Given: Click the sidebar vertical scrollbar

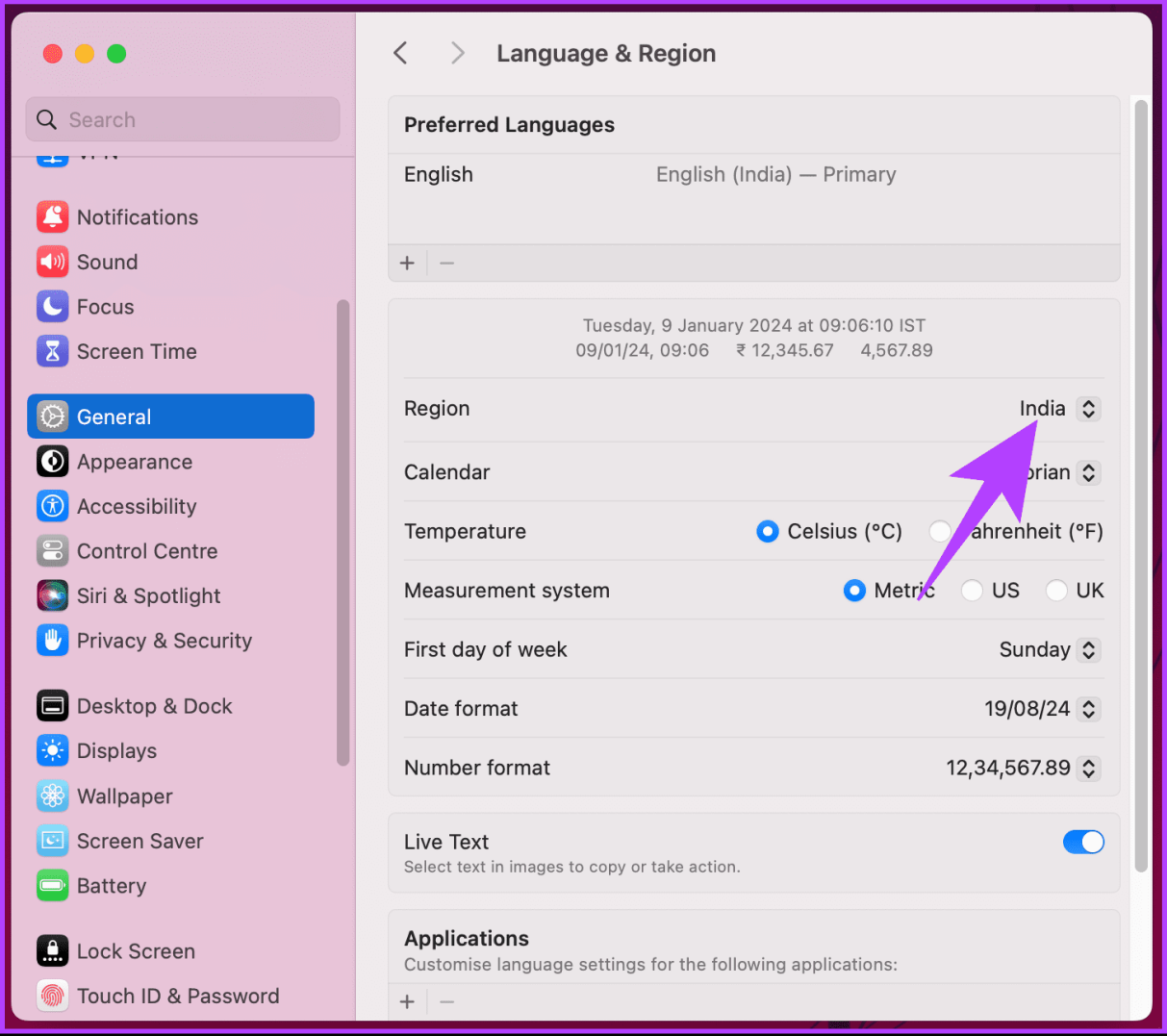Looking at the screenshot, I should pyautogui.click(x=343, y=533).
